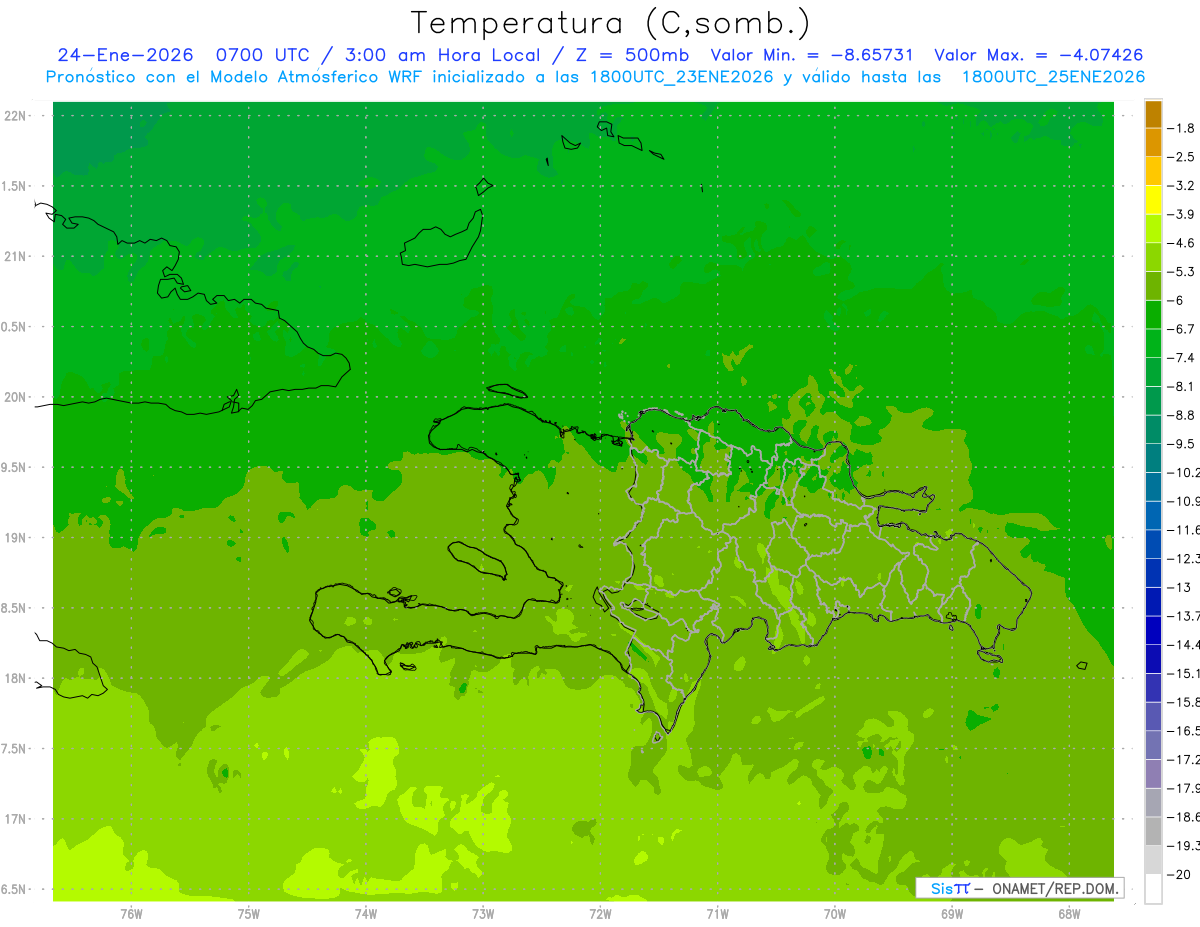Click the orange swatch between -1.8 and -2.5
This screenshot has width=1200, height=927.
coord(1153,143)
